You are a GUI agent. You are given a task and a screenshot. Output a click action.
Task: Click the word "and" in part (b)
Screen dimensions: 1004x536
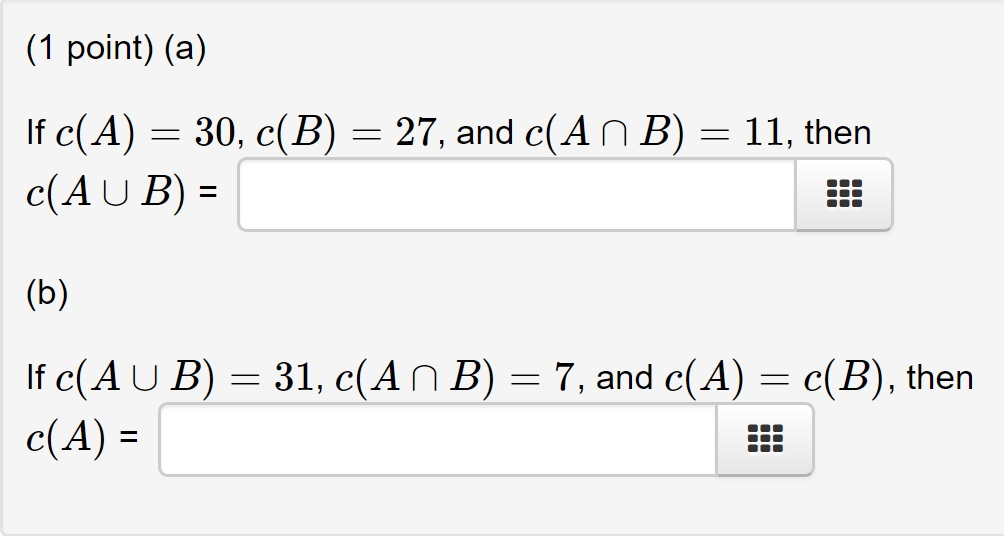click(x=624, y=378)
